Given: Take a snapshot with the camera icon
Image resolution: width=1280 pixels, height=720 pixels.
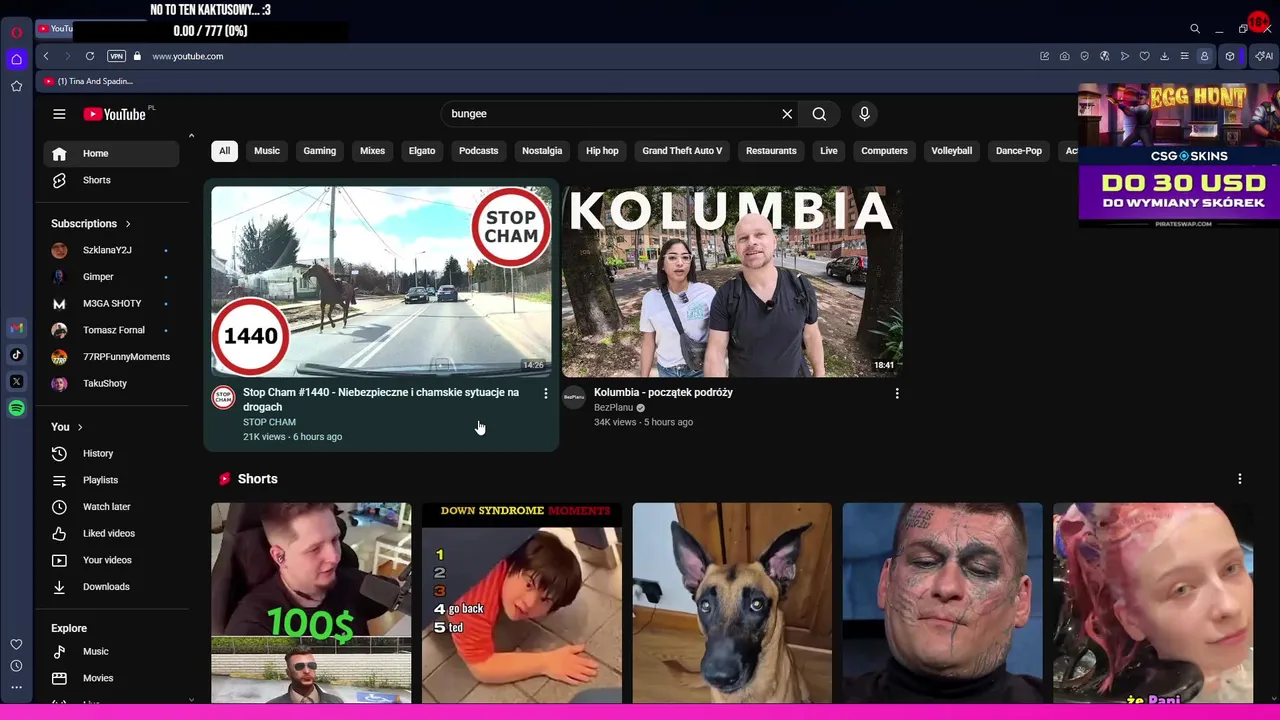Looking at the screenshot, I should pyautogui.click(x=1064, y=56).
